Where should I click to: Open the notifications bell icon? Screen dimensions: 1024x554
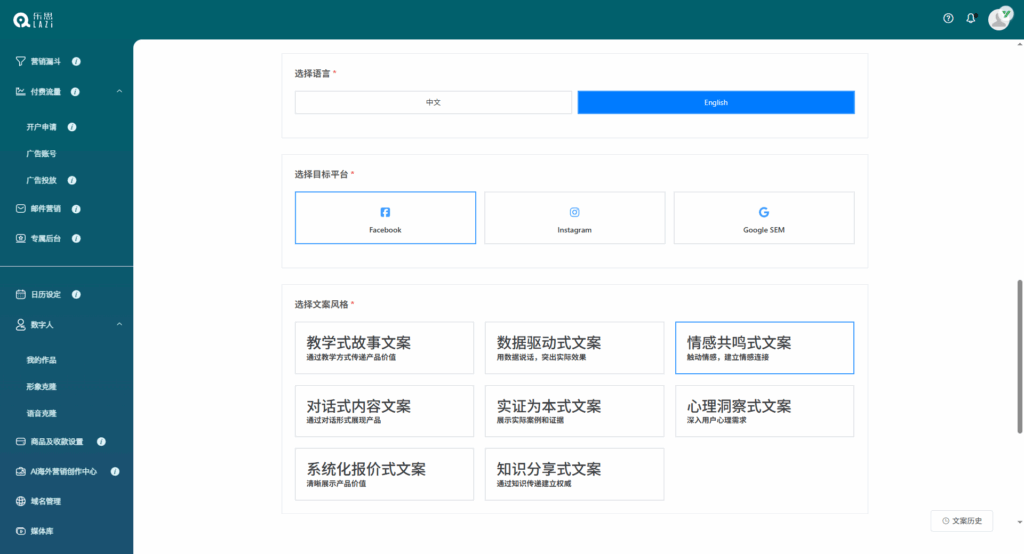[970, 18]
